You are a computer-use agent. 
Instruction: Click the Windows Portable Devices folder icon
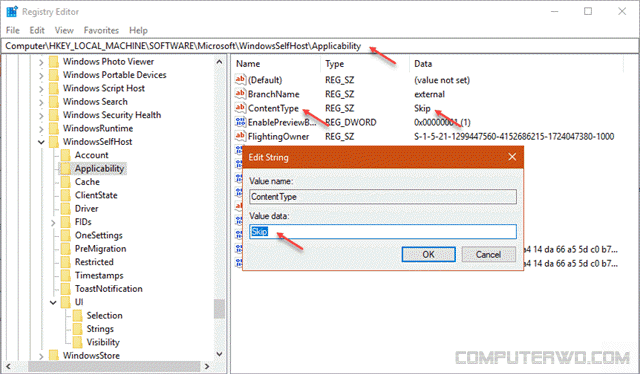click(54, 75)
